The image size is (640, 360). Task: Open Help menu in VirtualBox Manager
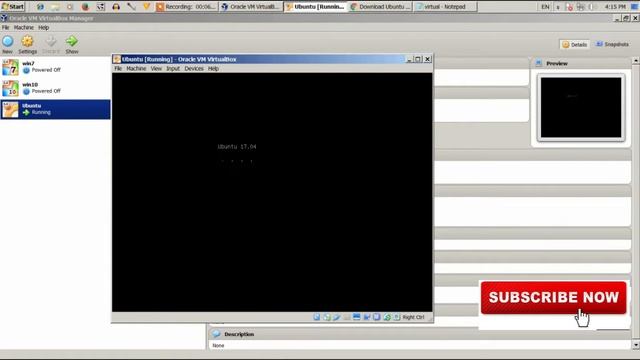(44, 27)
